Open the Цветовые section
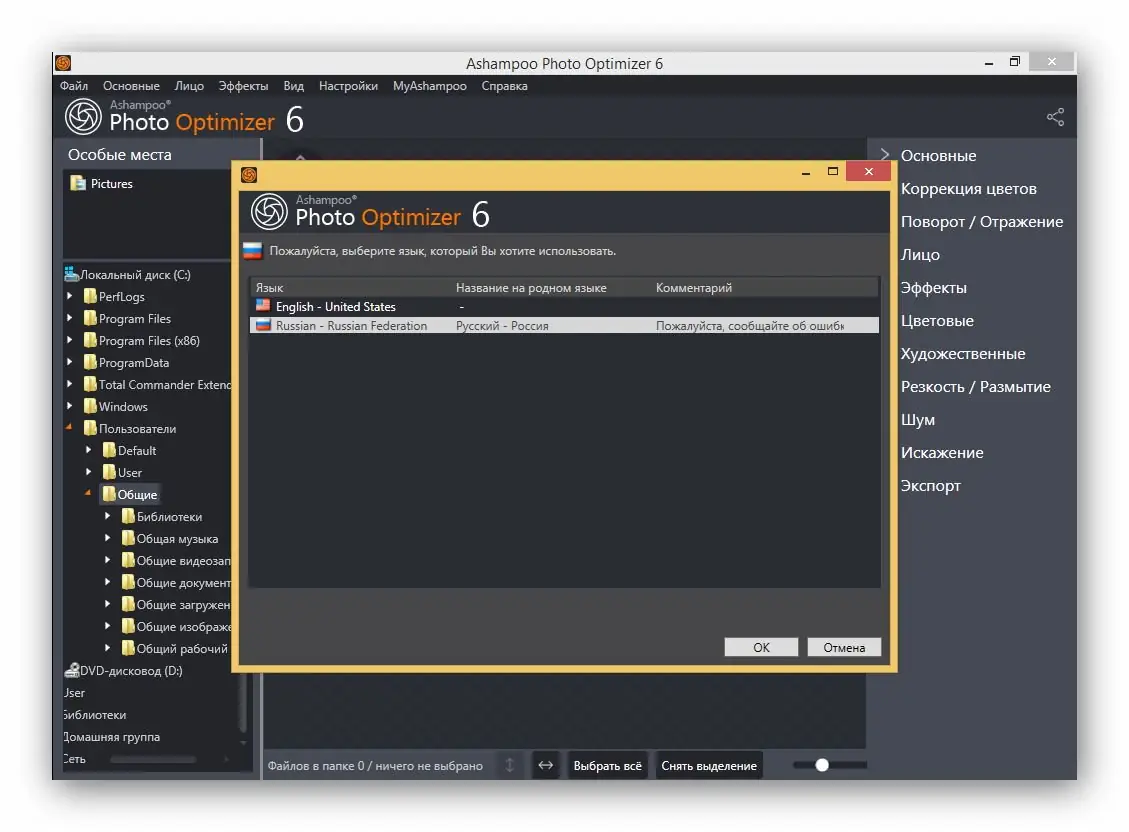Viewport: 1129px width, 832px height. pos(937,320)
